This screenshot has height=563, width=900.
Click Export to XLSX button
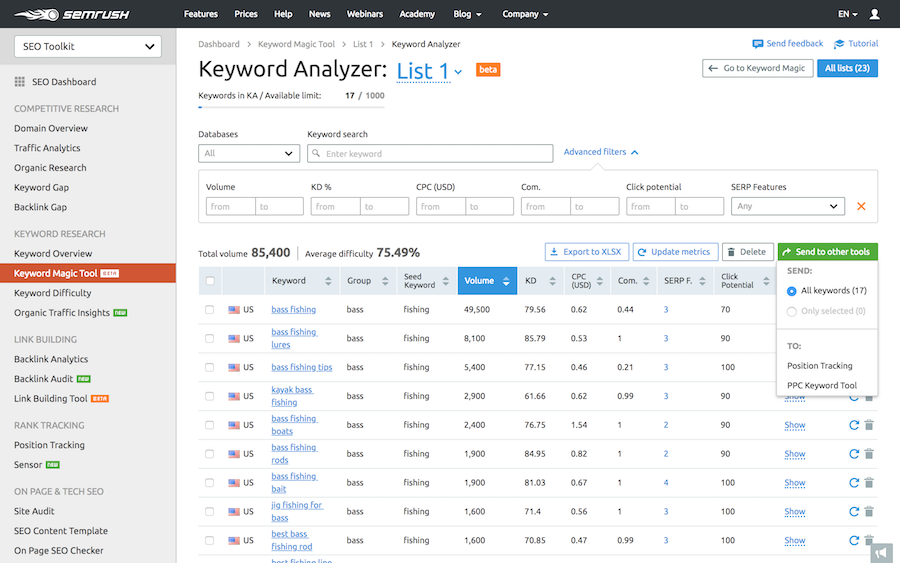[x=587, y=252]
